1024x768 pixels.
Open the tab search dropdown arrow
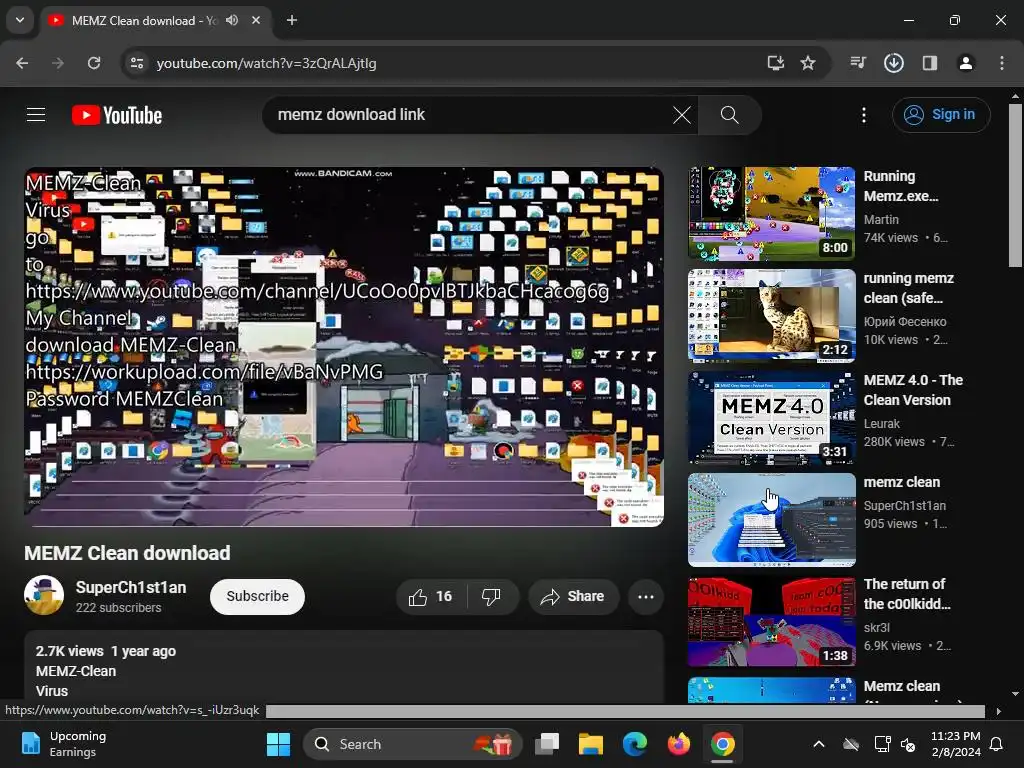pos(20,20)
